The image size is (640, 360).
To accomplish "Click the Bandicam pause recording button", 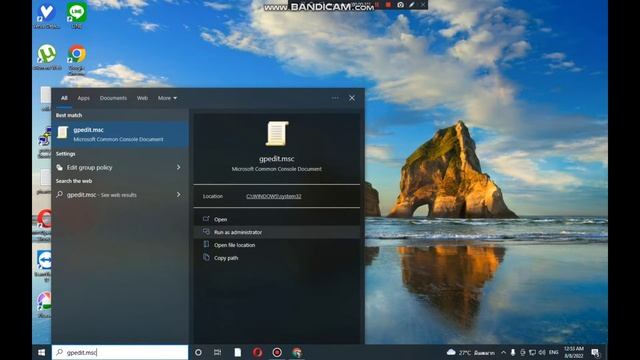I will (378, 5).
